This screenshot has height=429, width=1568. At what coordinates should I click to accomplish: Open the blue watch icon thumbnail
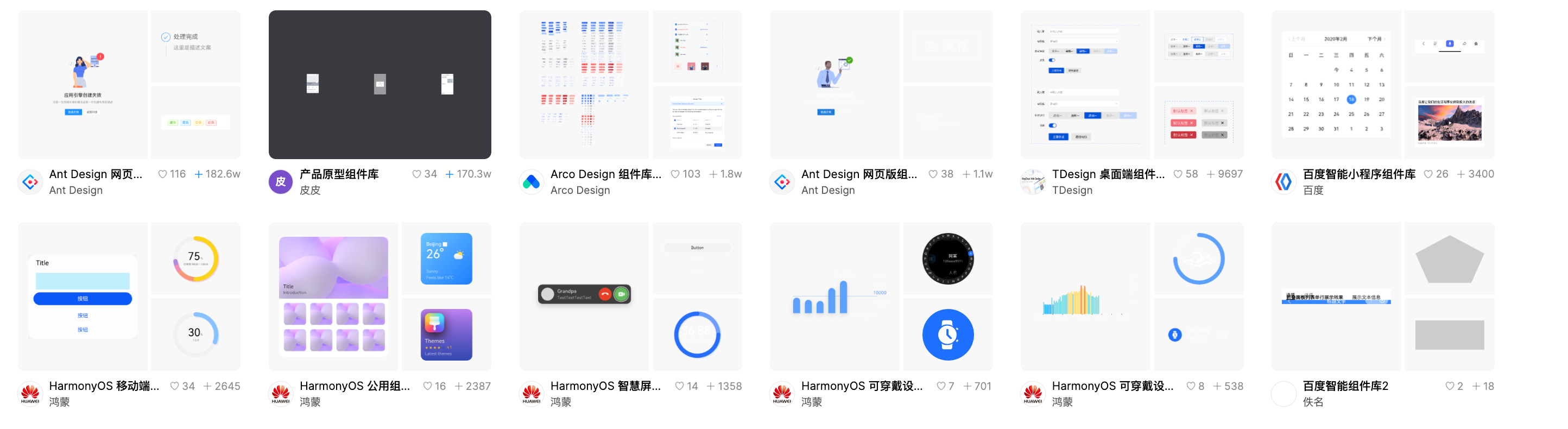948,334
